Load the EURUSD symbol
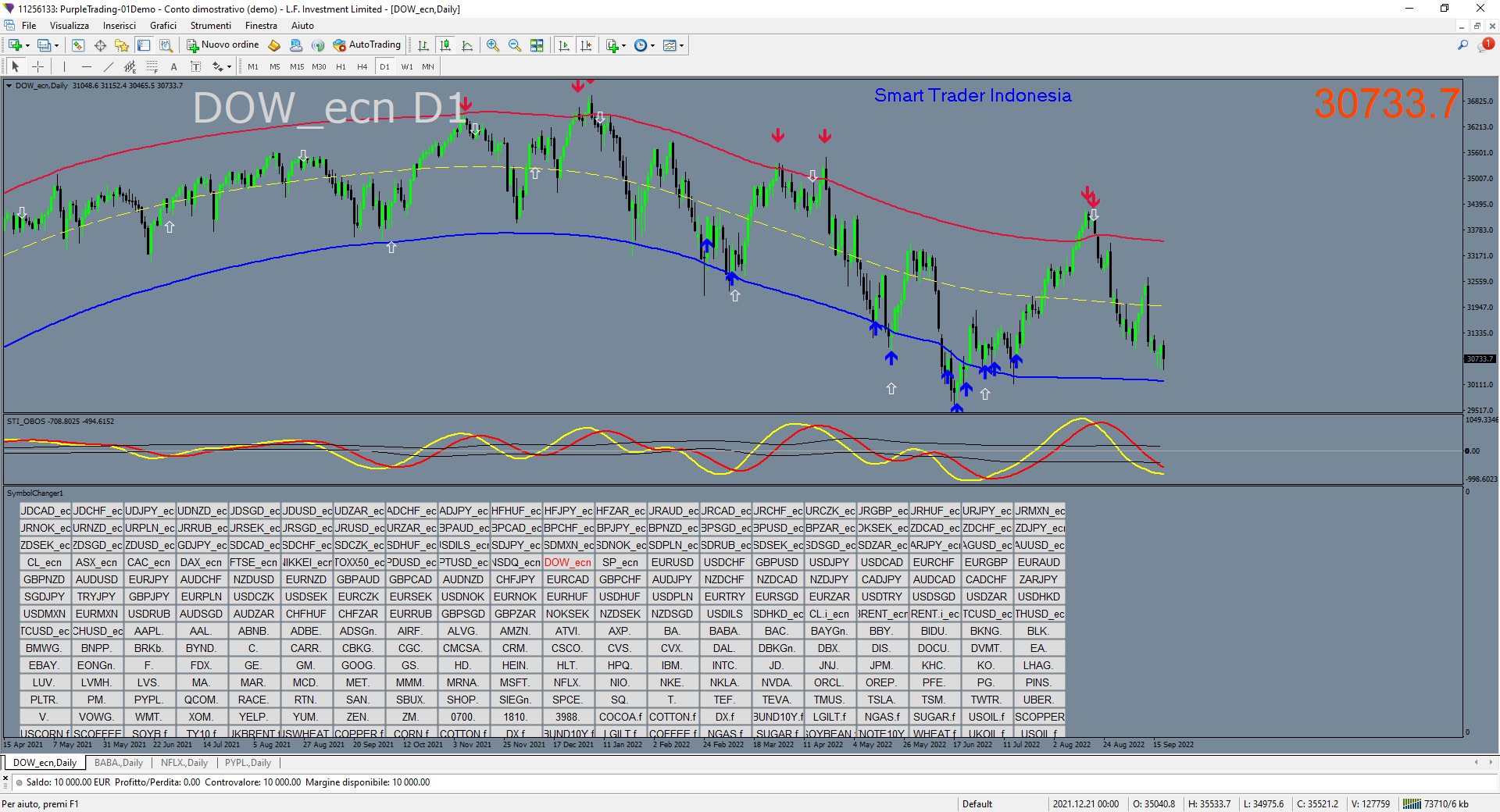This screenshot has height=812, width=1500. (673, 562)
